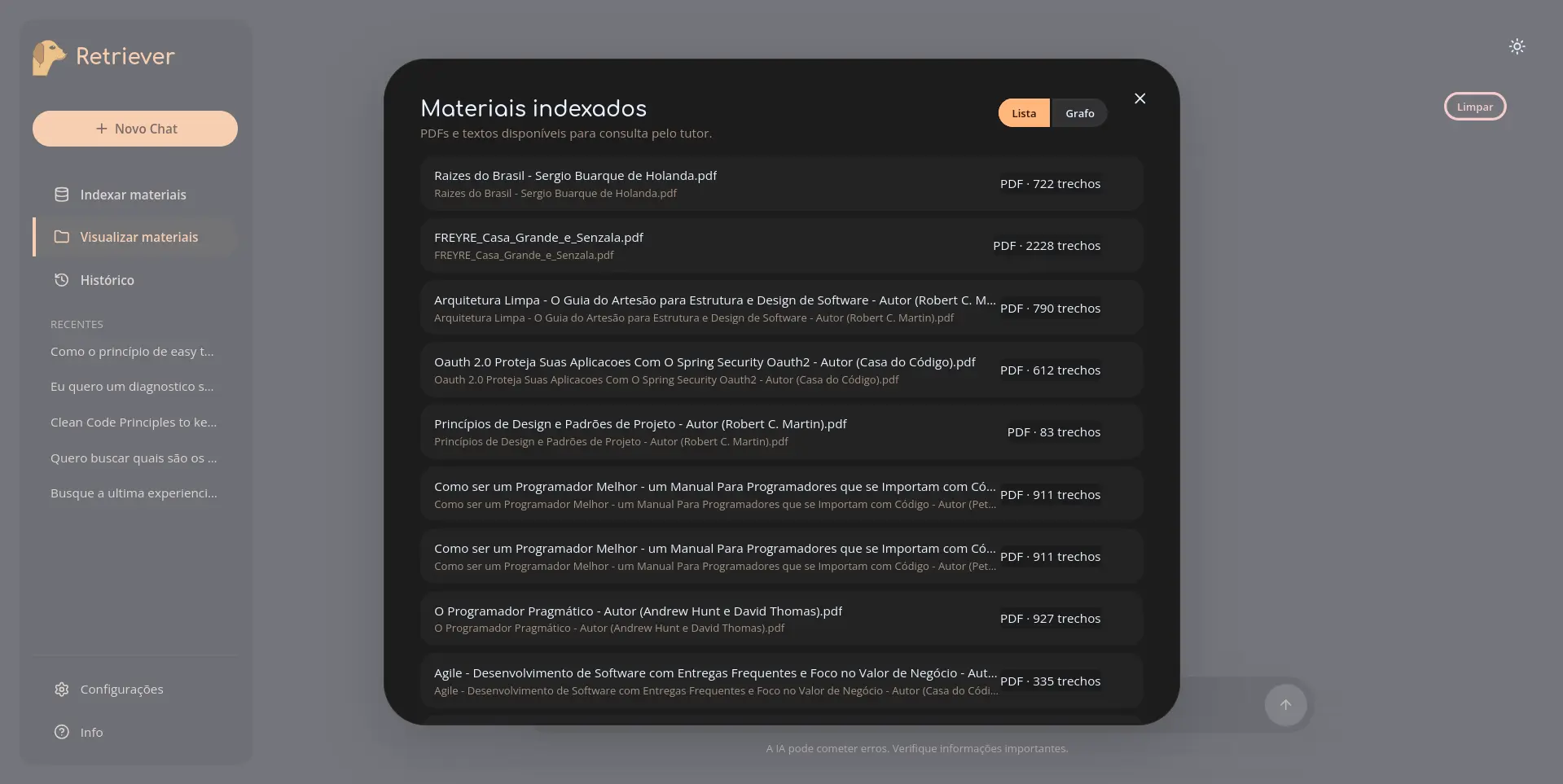
Task: Select the Agile Desenvolvimento de Software row
Action: coord(781,681)
